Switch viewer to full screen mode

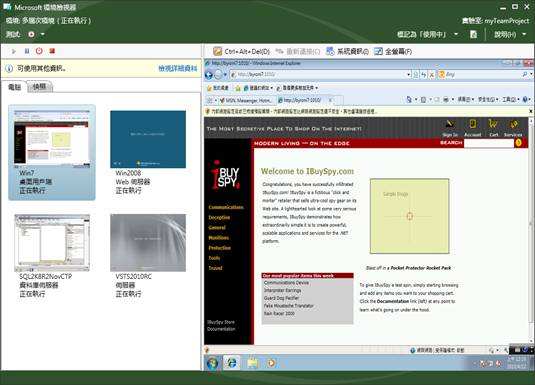393,52
